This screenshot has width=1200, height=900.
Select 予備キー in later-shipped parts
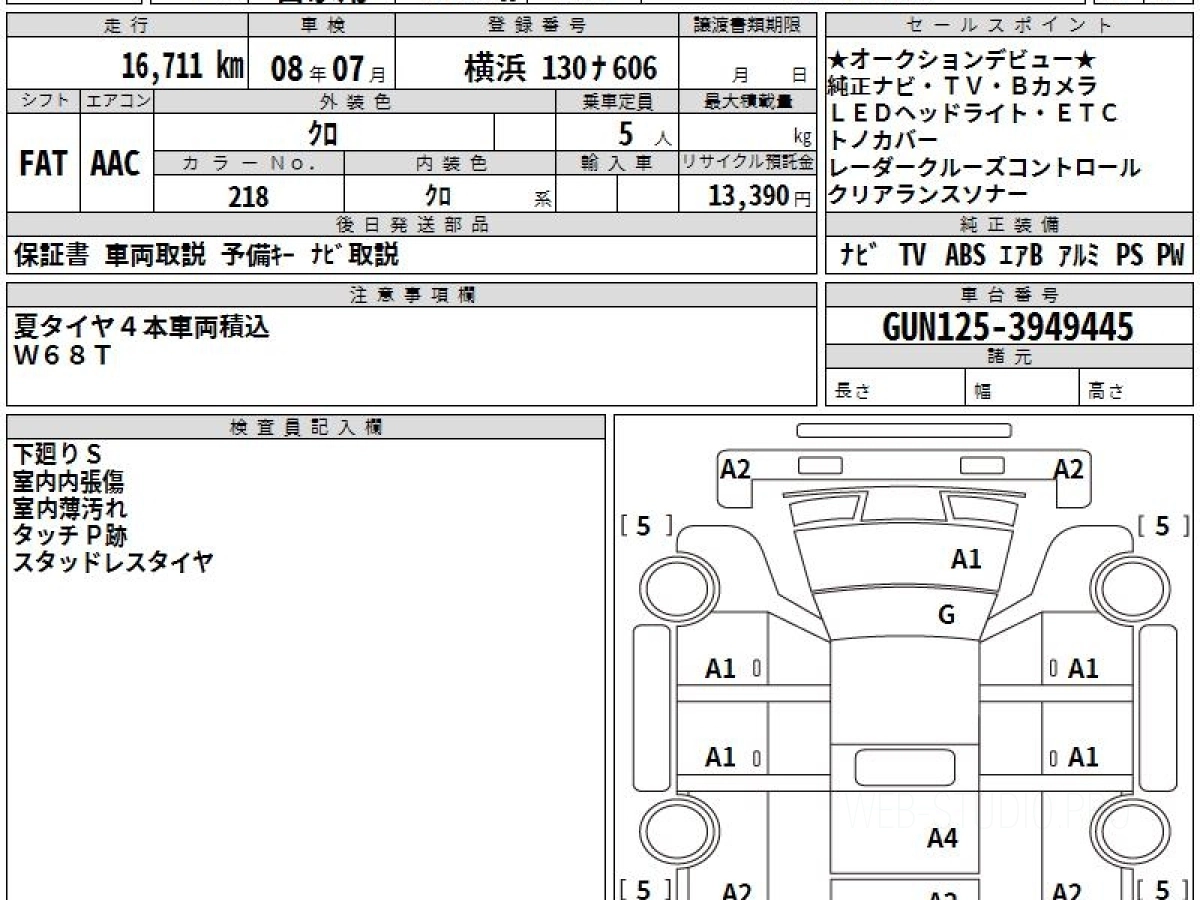click(x=257, y=256)
